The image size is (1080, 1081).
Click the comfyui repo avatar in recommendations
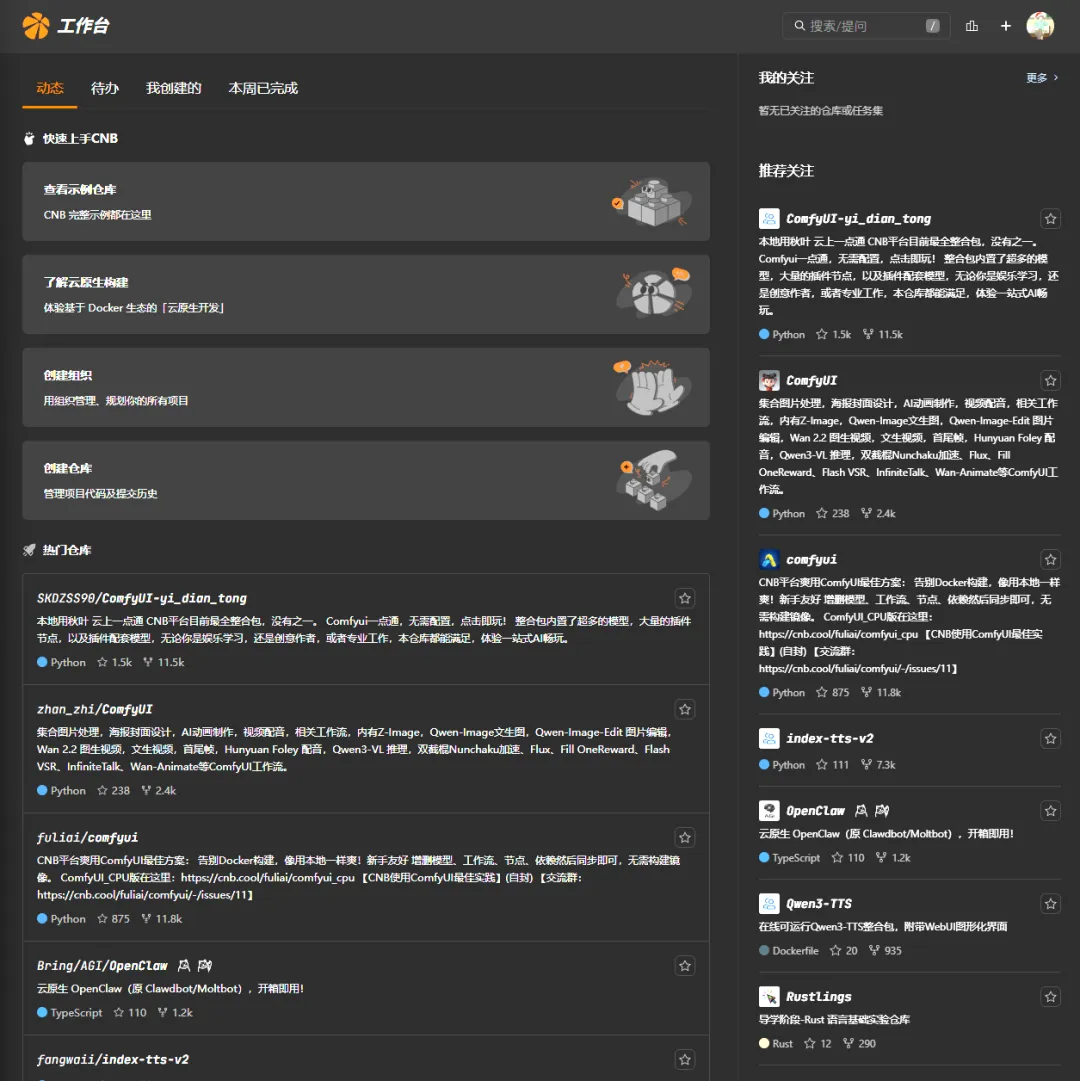(x=769, y=560)
